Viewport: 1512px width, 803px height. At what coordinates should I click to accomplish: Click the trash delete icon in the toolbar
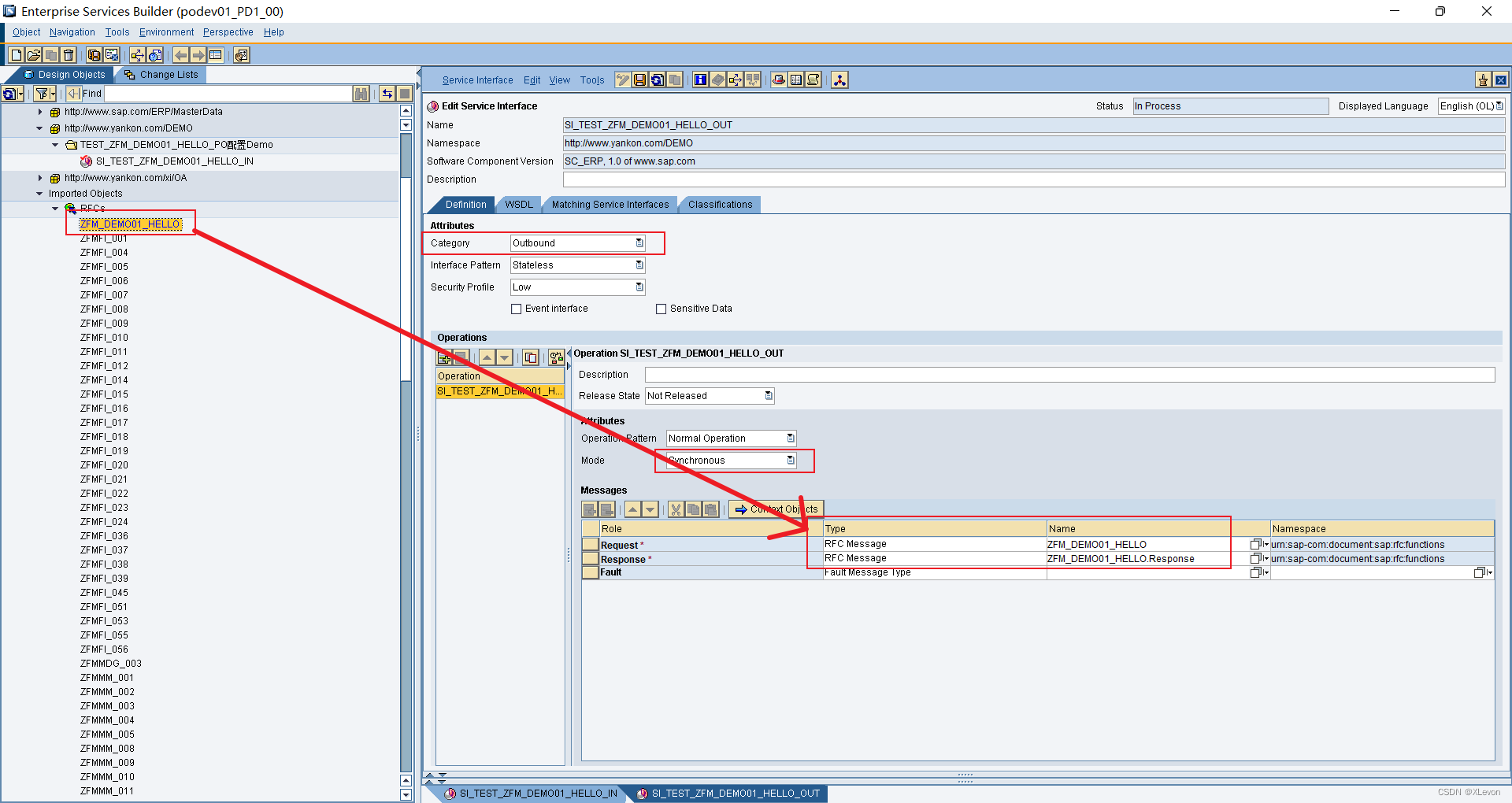click(69, 55)
